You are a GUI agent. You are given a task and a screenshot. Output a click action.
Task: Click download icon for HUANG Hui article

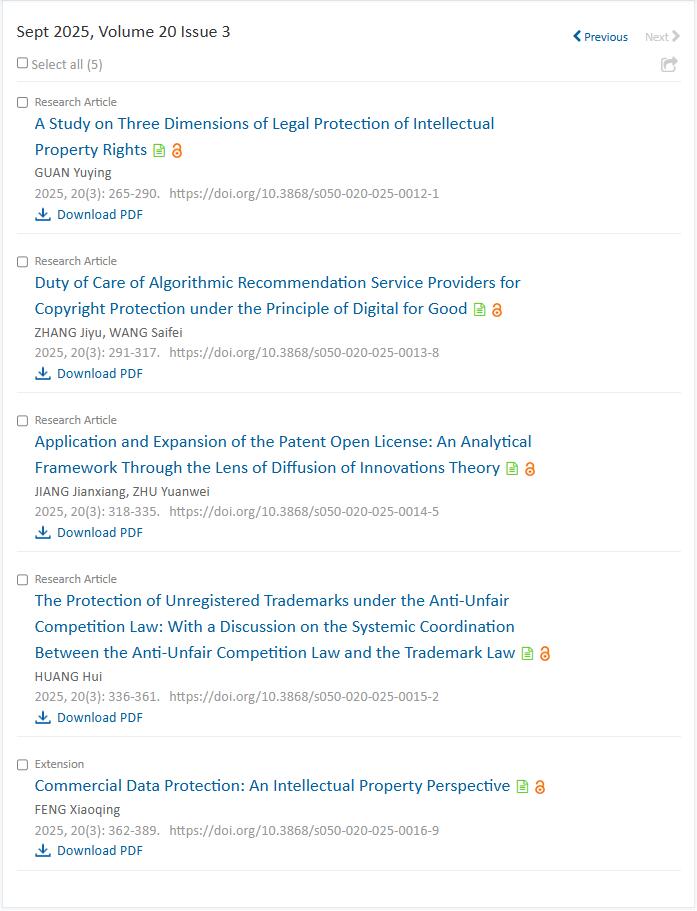(x=43, y=717)
